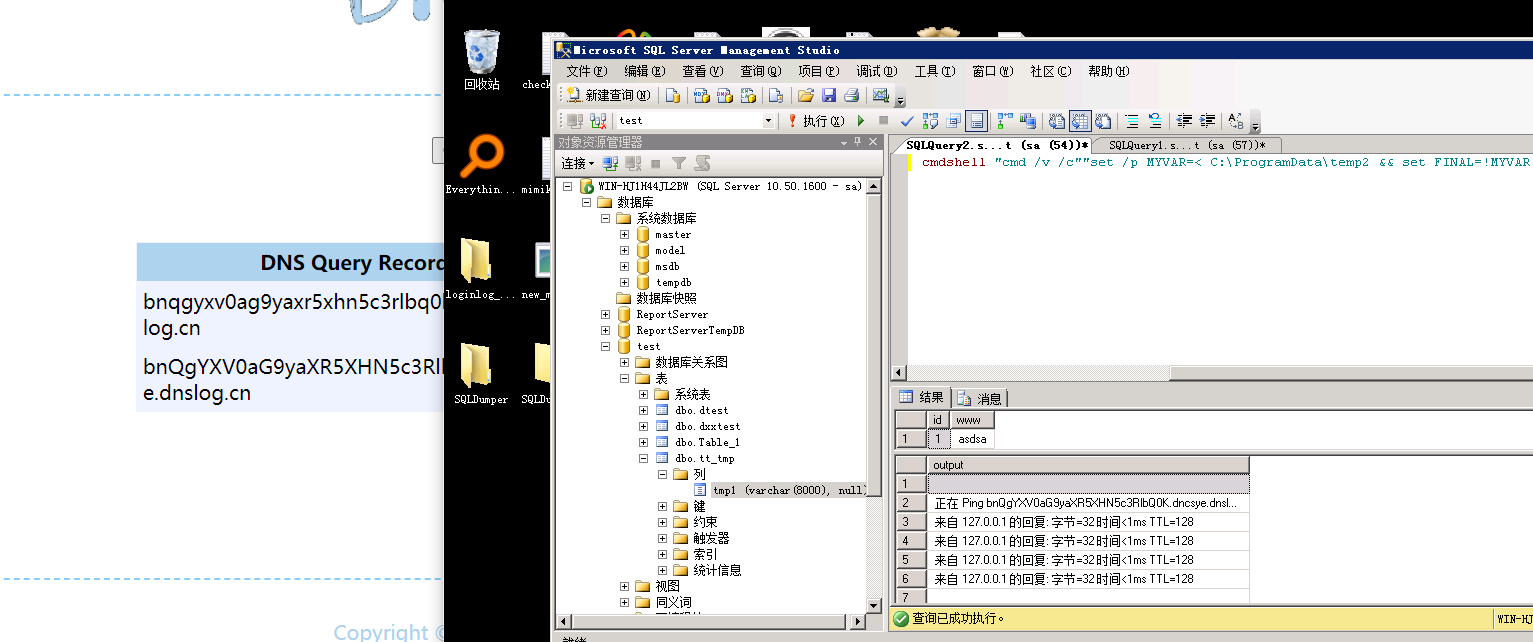
Task: Switch to the 消息 messages tab
Action: (x=979, y=398)
